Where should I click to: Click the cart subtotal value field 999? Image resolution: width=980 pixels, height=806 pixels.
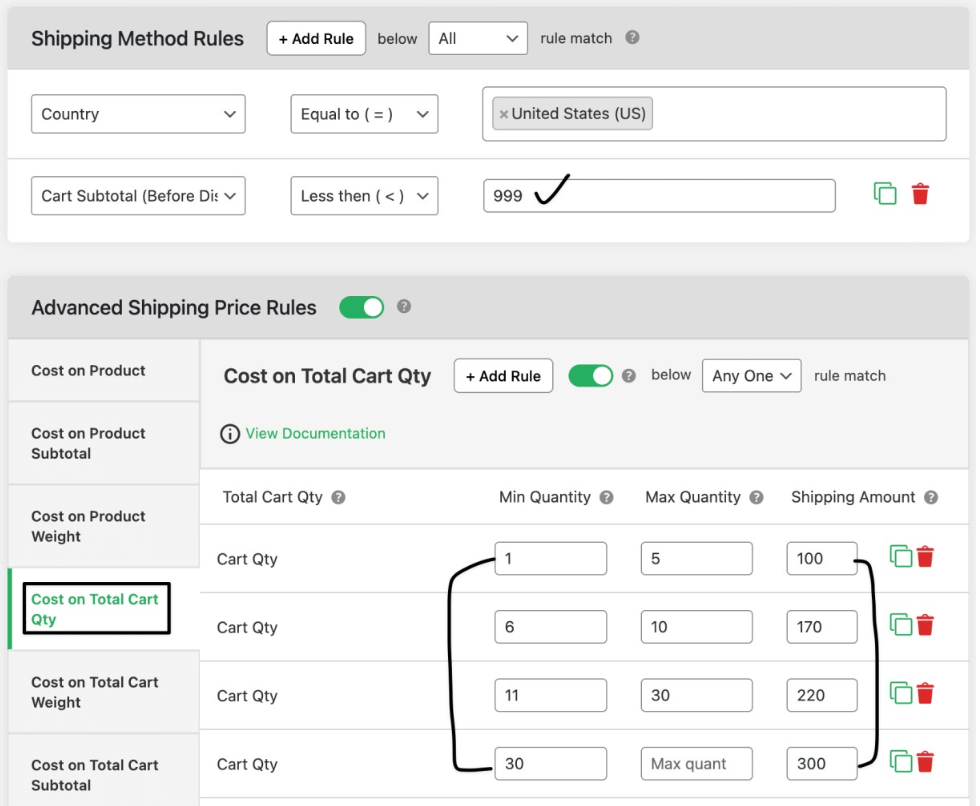coord(659,196)
